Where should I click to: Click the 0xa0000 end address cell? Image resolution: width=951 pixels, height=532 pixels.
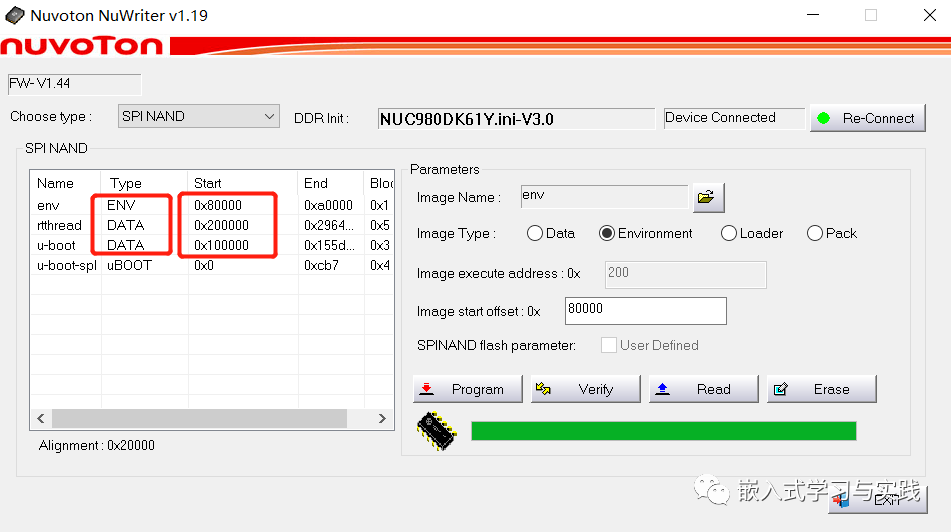pos(328,205)
